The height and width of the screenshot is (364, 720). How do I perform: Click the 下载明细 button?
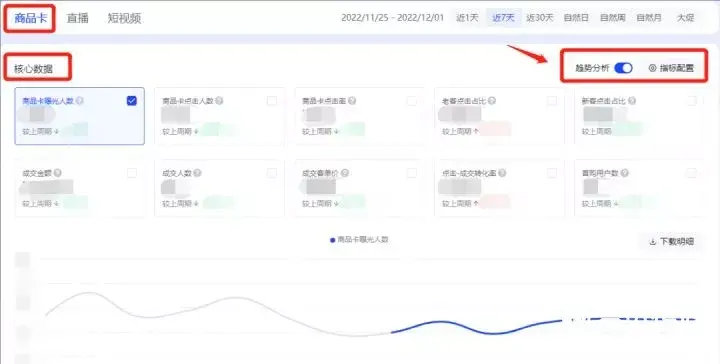(x=671, y=241)
